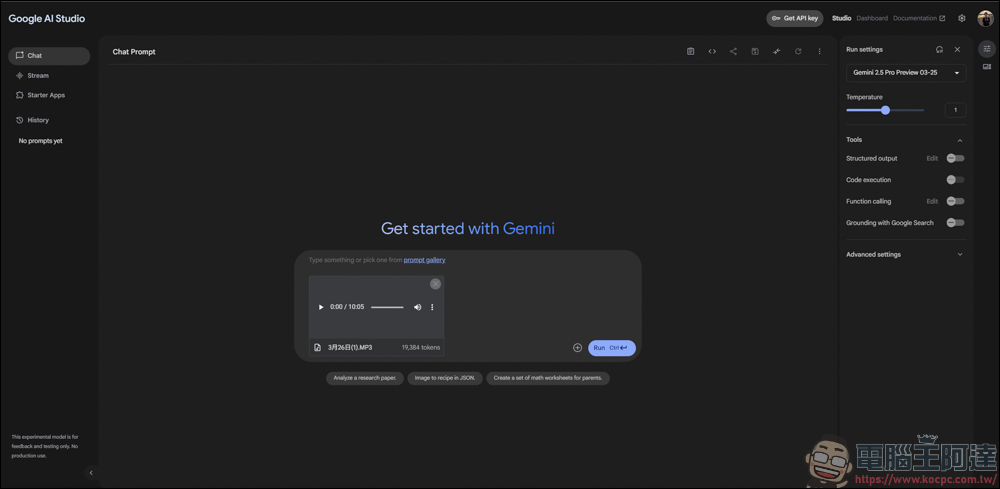Open the Documentation link
Viewport: 1000px width, 489px height.
pos(919,18)
